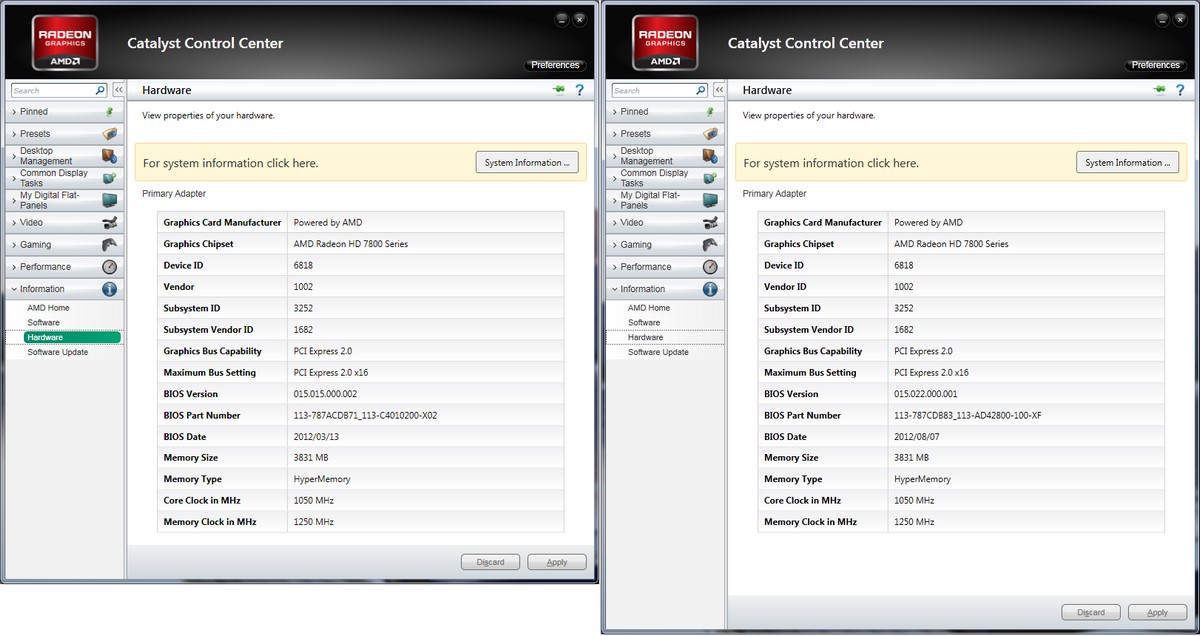Click '1050 MHz' core clock in the left window
The image size is (1200, 636).
(313, 500)
